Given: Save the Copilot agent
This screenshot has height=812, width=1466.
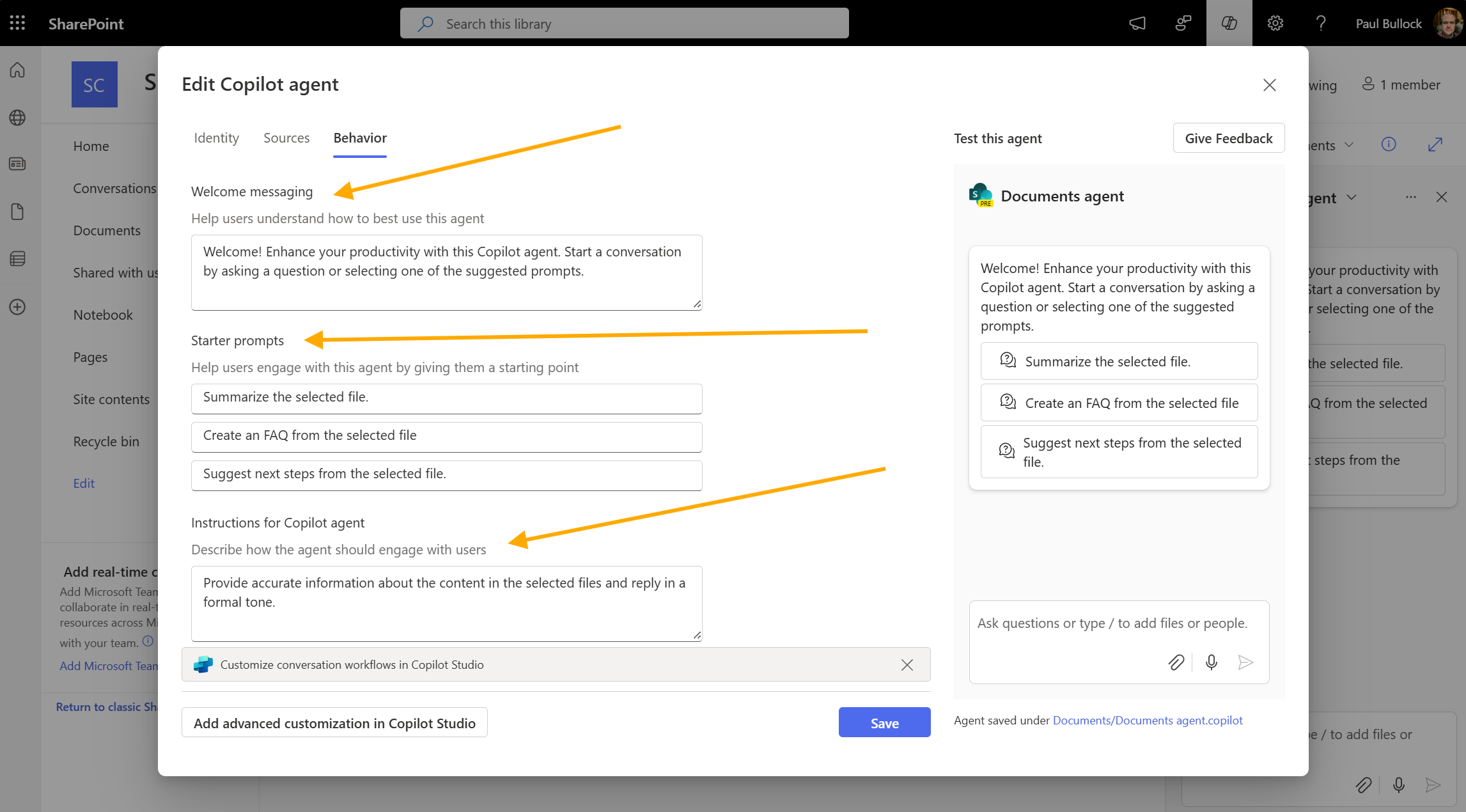Looking at the screenshot, I should pyautogui.click(x=884, y=722).
